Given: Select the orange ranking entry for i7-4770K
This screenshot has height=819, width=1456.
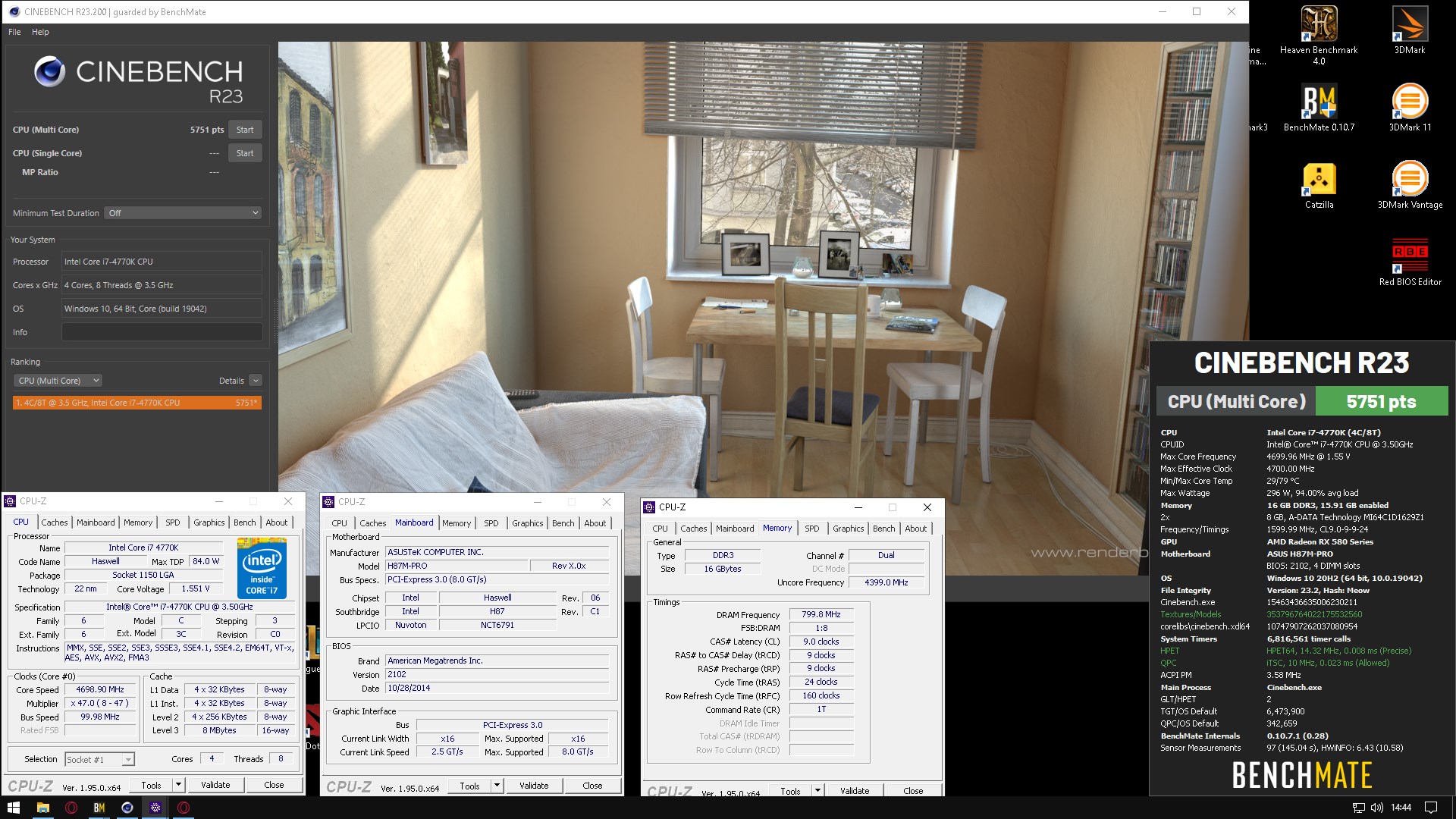Looking at the screenshot, I should (136, 403).
